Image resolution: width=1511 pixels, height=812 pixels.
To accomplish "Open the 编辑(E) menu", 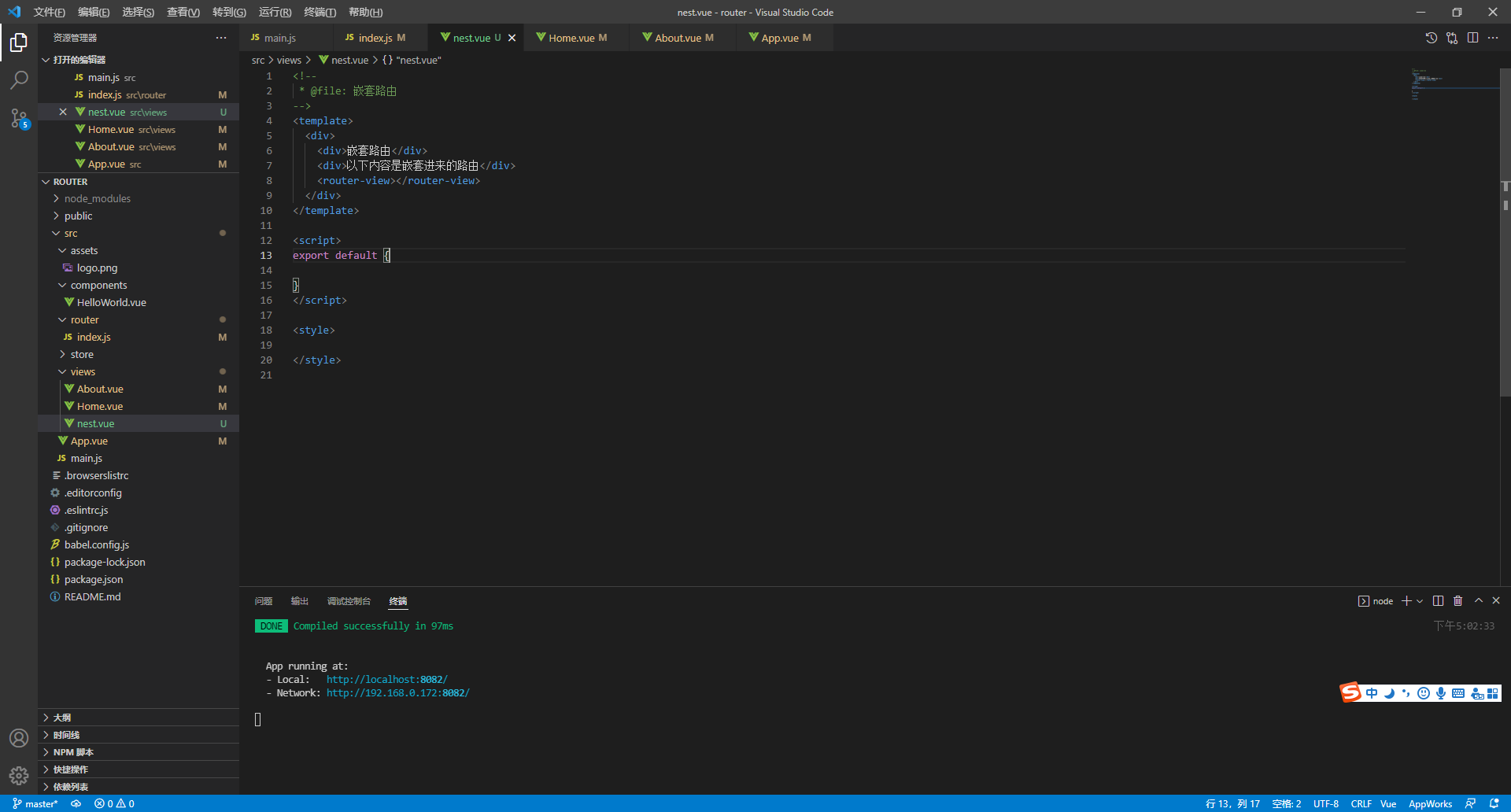I will (94, 12).
